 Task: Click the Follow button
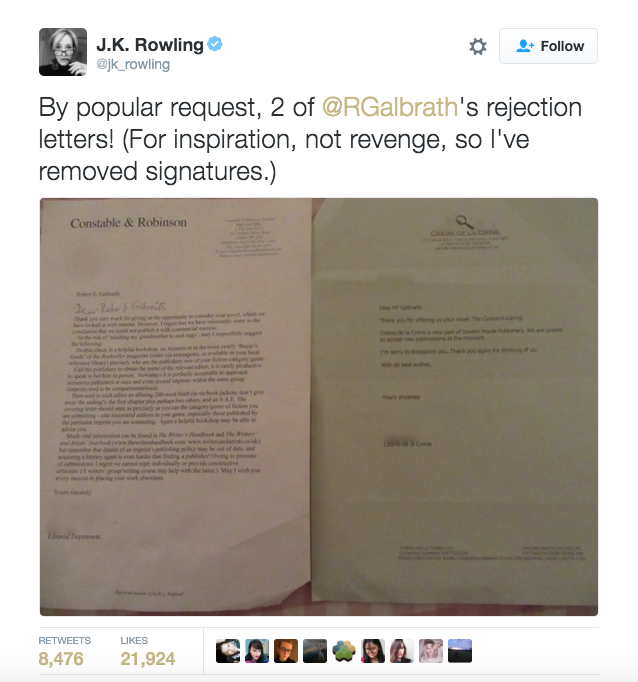pos(548,46)
